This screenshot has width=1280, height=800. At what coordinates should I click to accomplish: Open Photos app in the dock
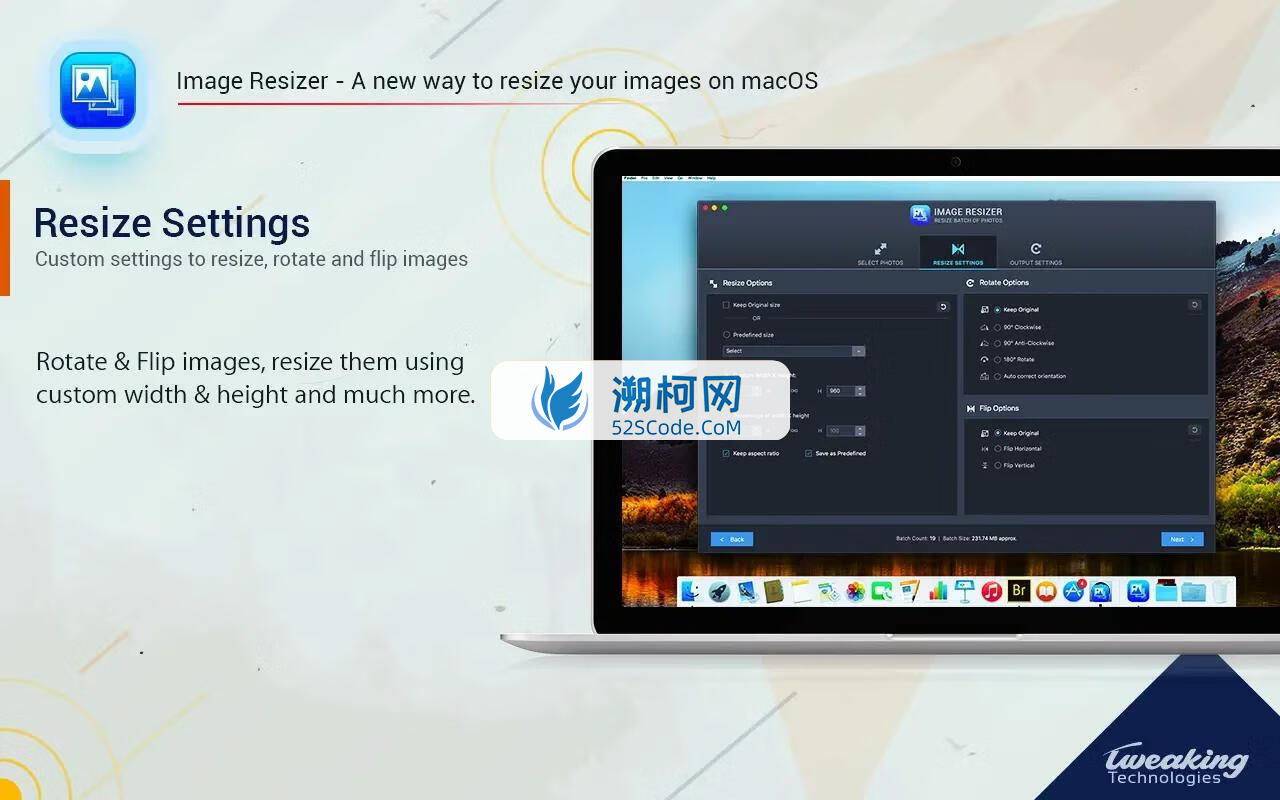pyautogui.click(x=856, y=591)
